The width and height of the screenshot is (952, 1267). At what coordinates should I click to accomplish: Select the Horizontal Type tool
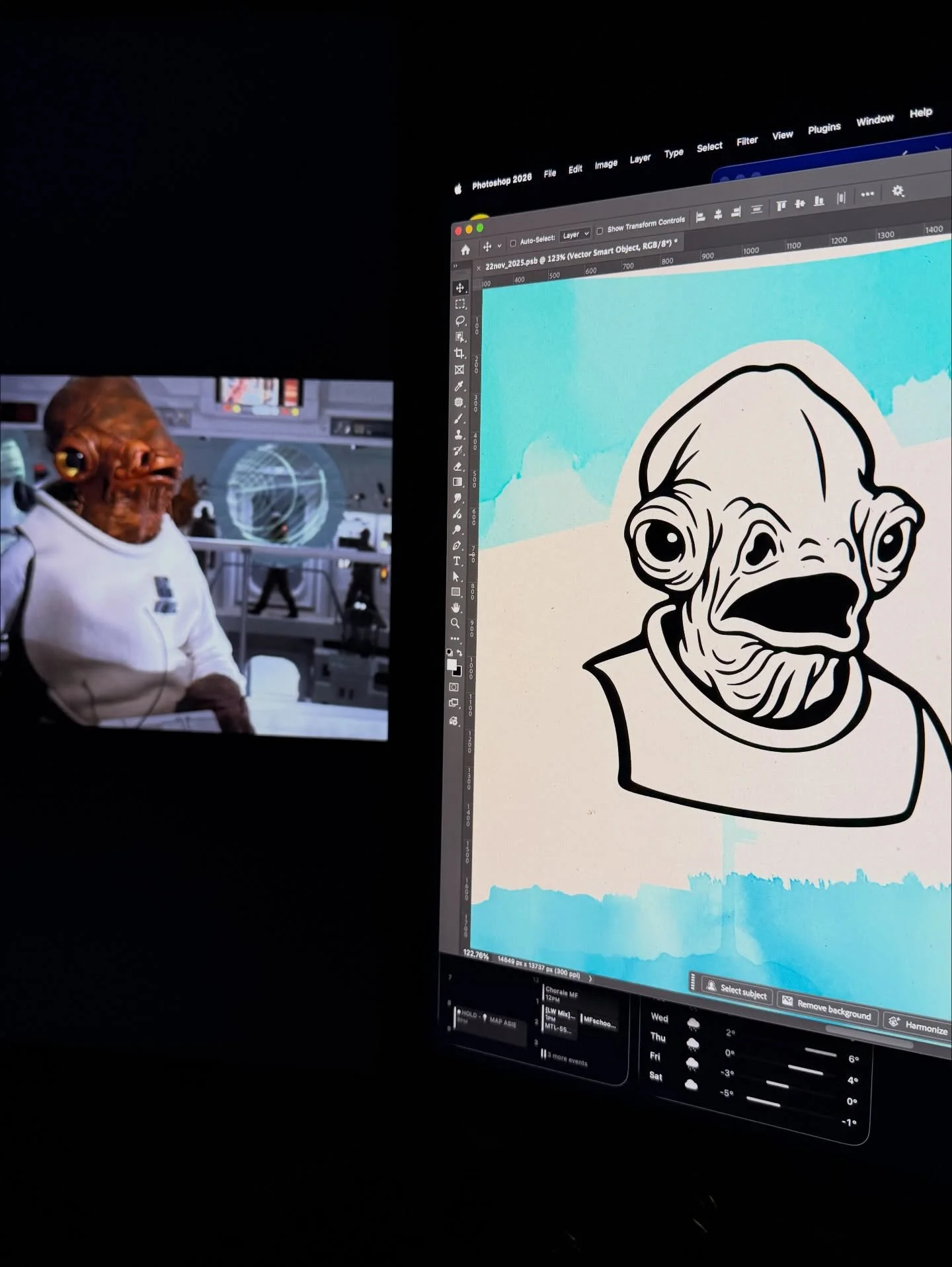pos(457,561)
